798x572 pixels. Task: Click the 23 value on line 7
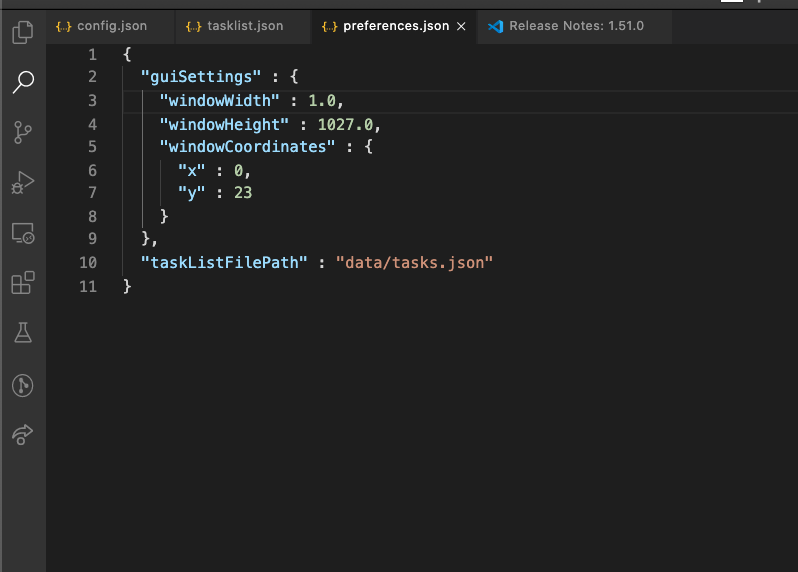243,192
